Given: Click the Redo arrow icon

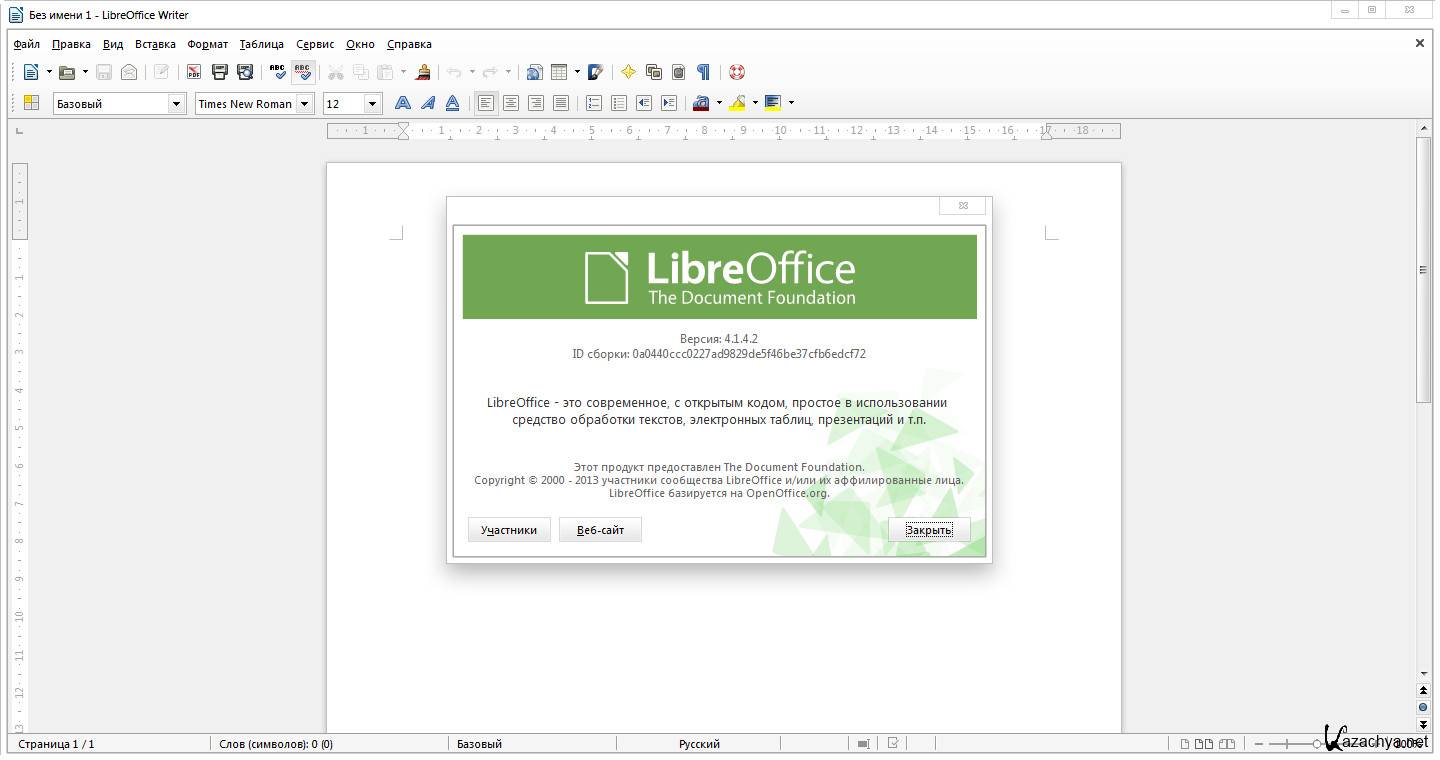Looking at the screenshot, I should coord(490,72).
